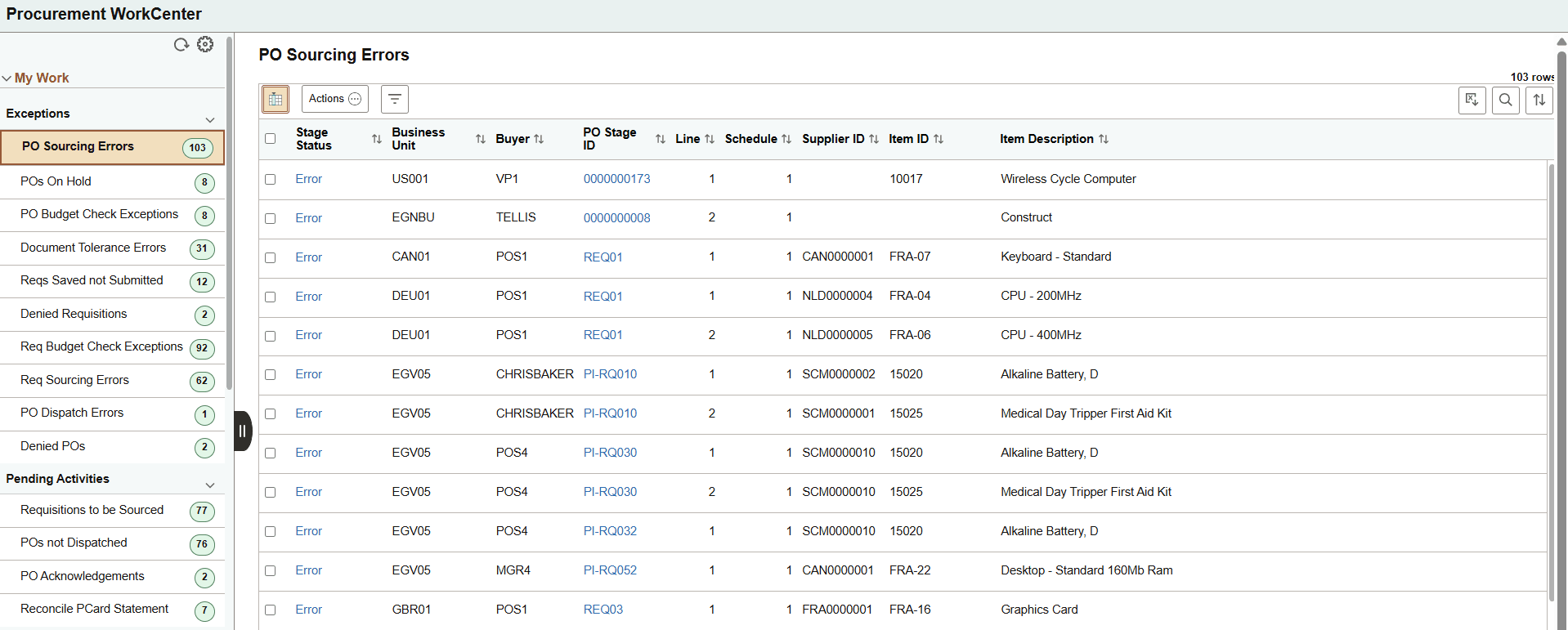Open Reconcile PCard Statement
The width and height of the screenshot is (1568, 630).
tap(113, 610)
